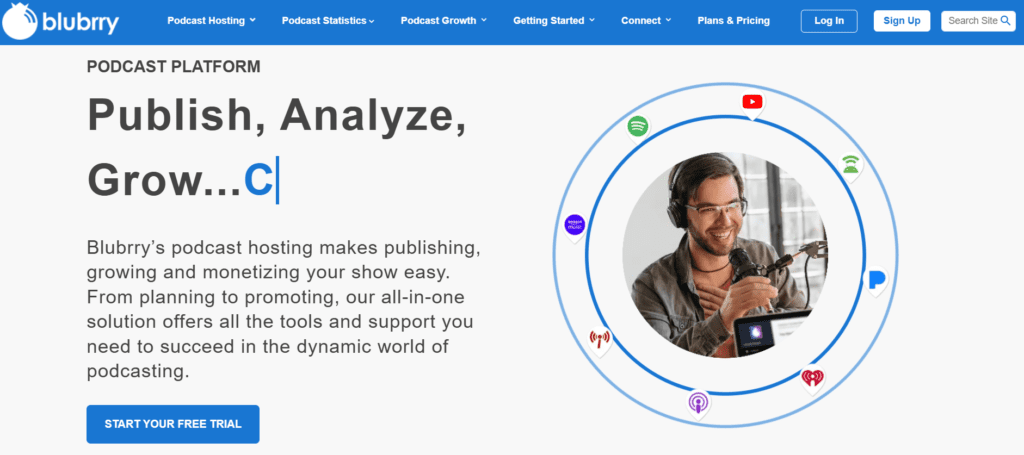This screenshot has height=455, width=1024.
Task: Go to Plans & Pricing
Action: (x=733, y=21)
